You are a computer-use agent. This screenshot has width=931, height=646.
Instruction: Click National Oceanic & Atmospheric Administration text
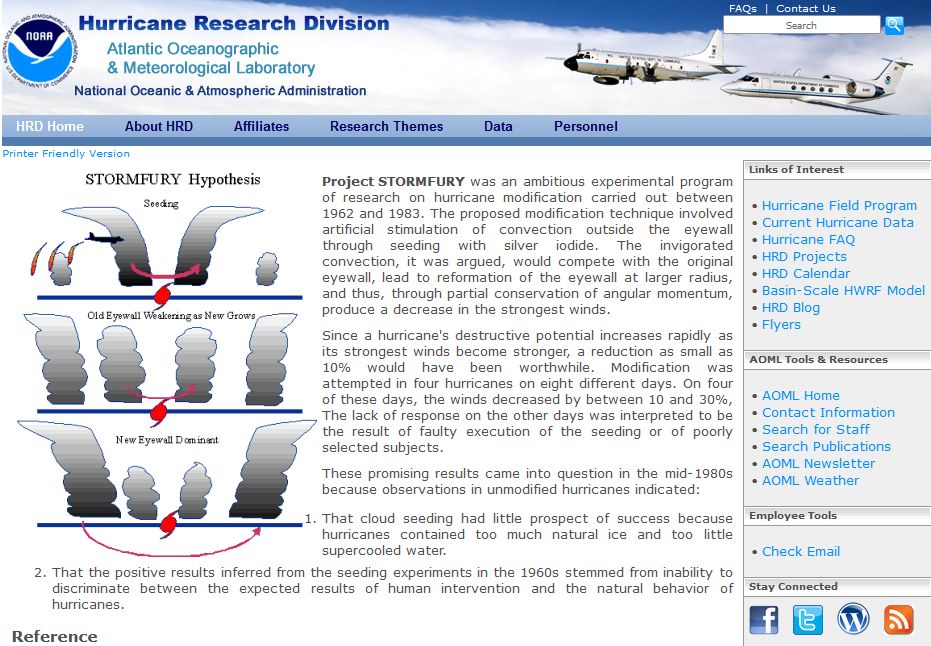[220, 91]
